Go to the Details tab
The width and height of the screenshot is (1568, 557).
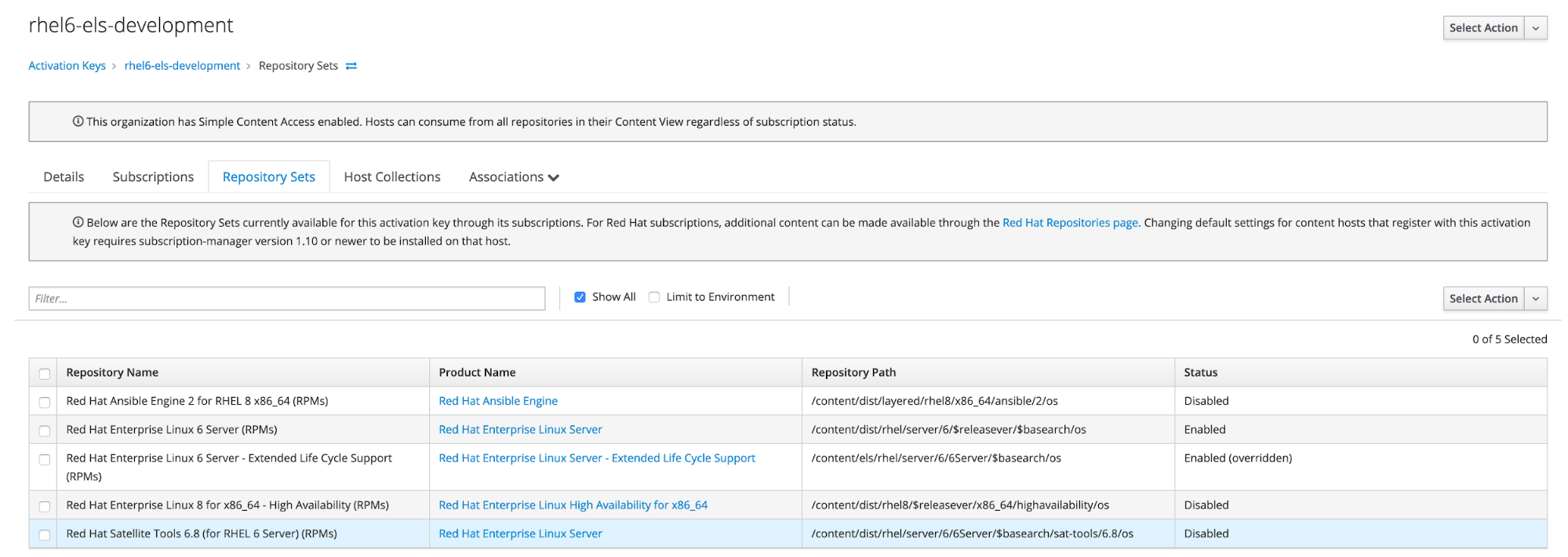64,177
